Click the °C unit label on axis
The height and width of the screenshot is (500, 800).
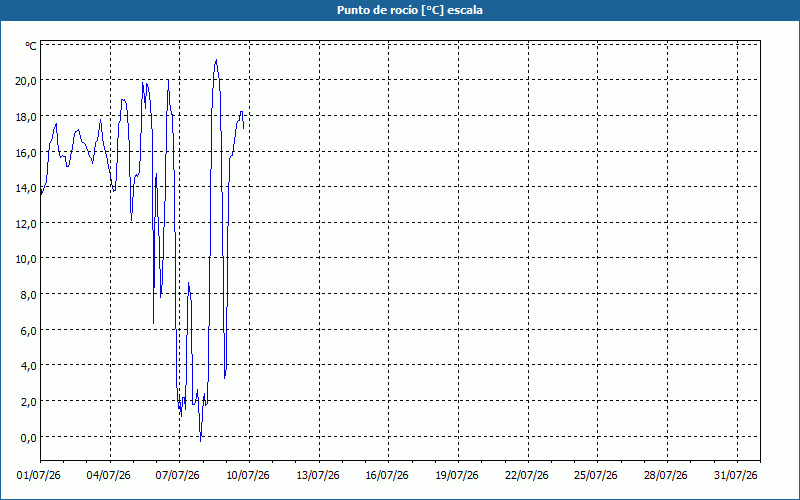[x=31, y=46]
